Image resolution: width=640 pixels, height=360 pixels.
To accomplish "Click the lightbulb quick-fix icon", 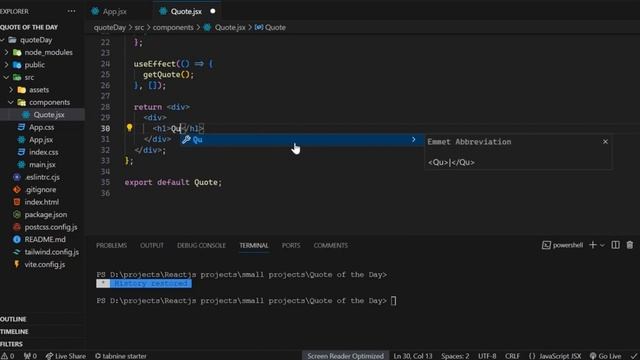I will [129, 128].
